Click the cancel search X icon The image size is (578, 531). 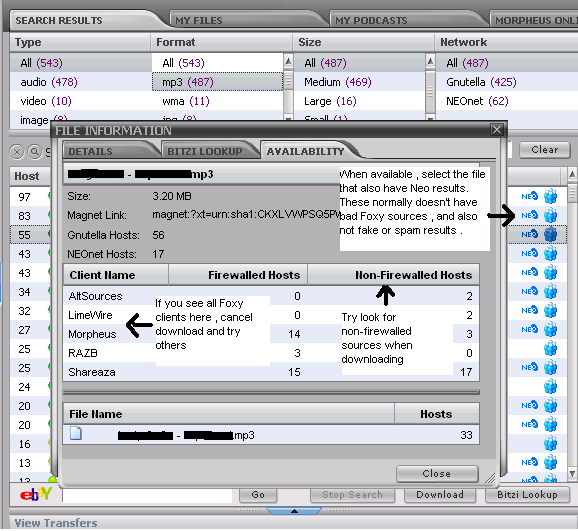[x=17, y=152]
